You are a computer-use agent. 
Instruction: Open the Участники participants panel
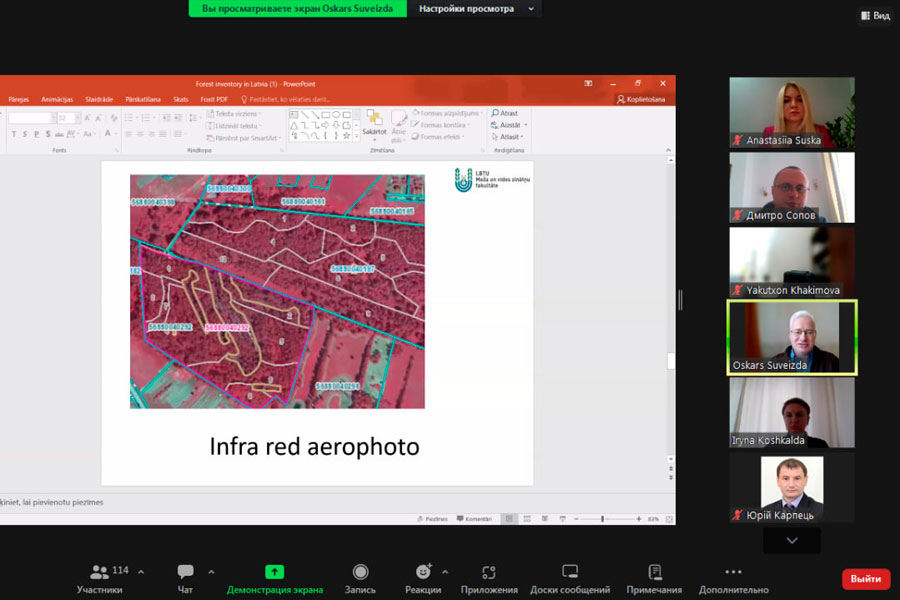pyautogui.click(x=100, y=577)
